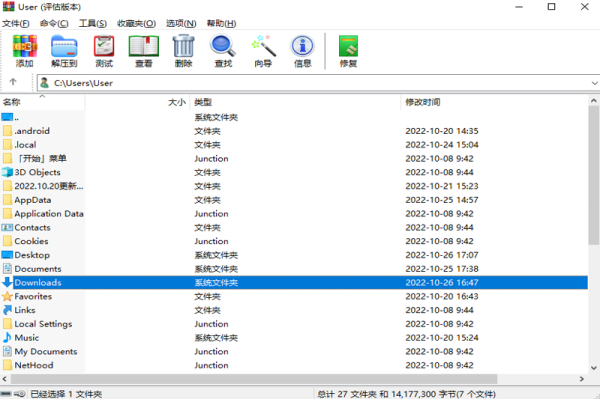This screenshot has height=399, width=600.
Task: Click the .android folder icon
Action: (x=7, y=131)
